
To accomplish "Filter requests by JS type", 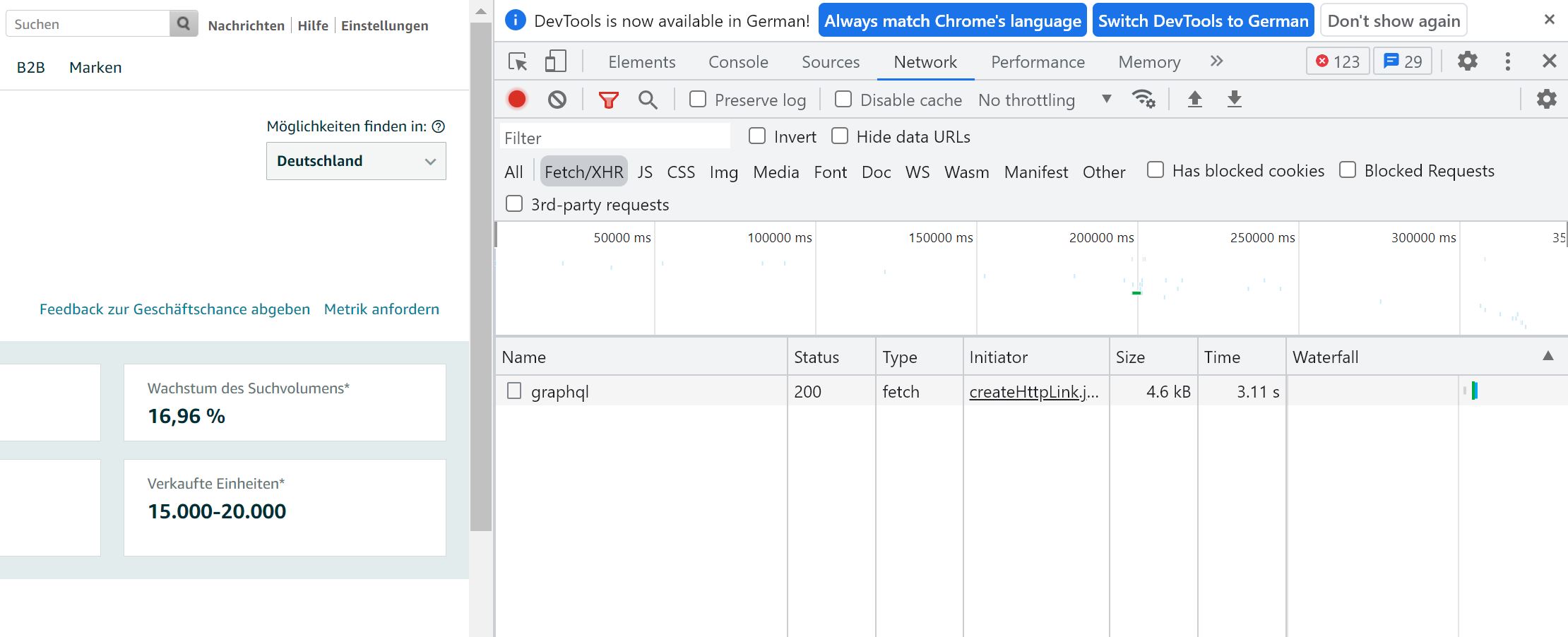I will tap(645, 172).
